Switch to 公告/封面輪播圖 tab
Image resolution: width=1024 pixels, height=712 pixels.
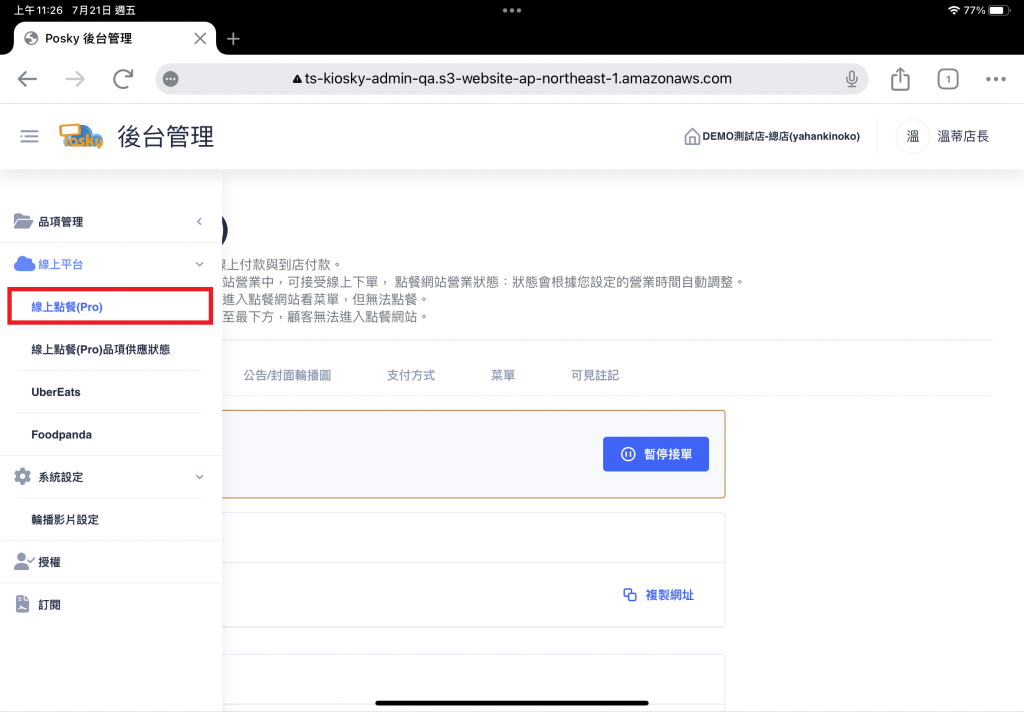(x=287, y=375)
